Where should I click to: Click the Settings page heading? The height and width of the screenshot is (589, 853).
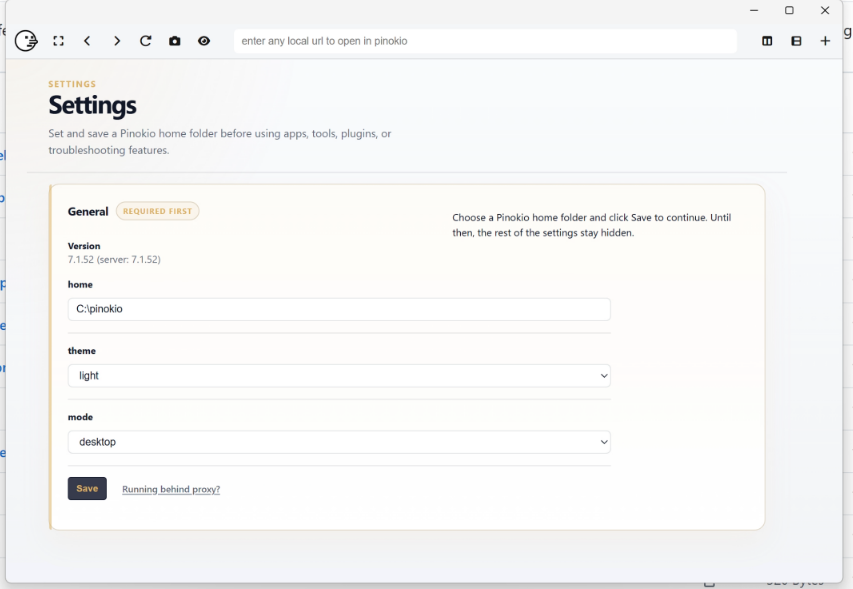click(92, 105)
